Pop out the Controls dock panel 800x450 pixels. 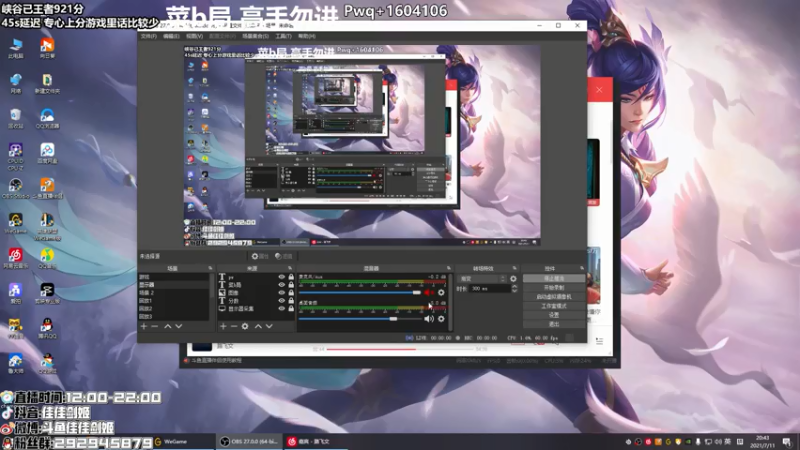coord(582,268)
